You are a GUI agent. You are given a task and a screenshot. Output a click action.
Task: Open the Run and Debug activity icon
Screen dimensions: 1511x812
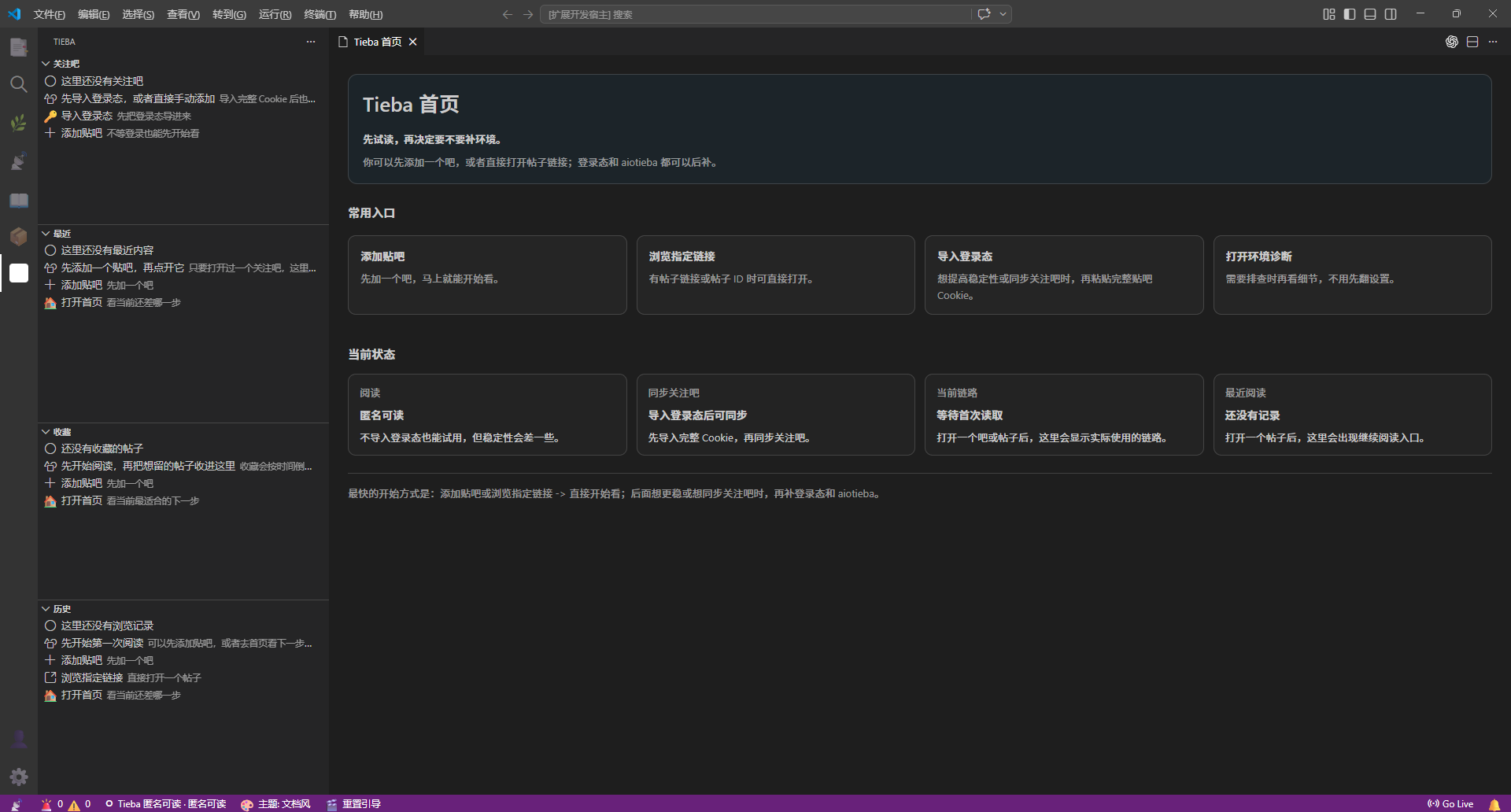pyautogui.click(x=19, y=161)
